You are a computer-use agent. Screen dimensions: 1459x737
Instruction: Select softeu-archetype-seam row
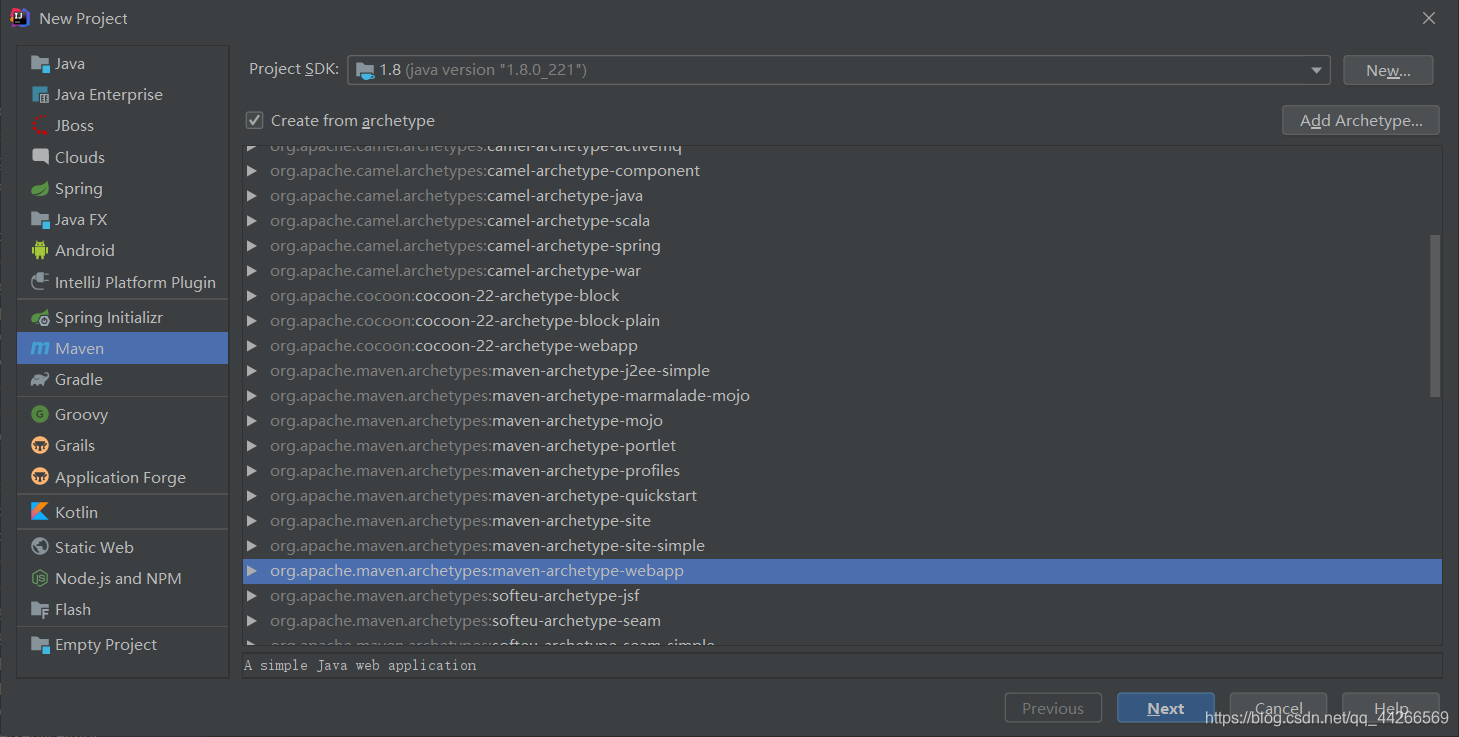coord(842,621)
